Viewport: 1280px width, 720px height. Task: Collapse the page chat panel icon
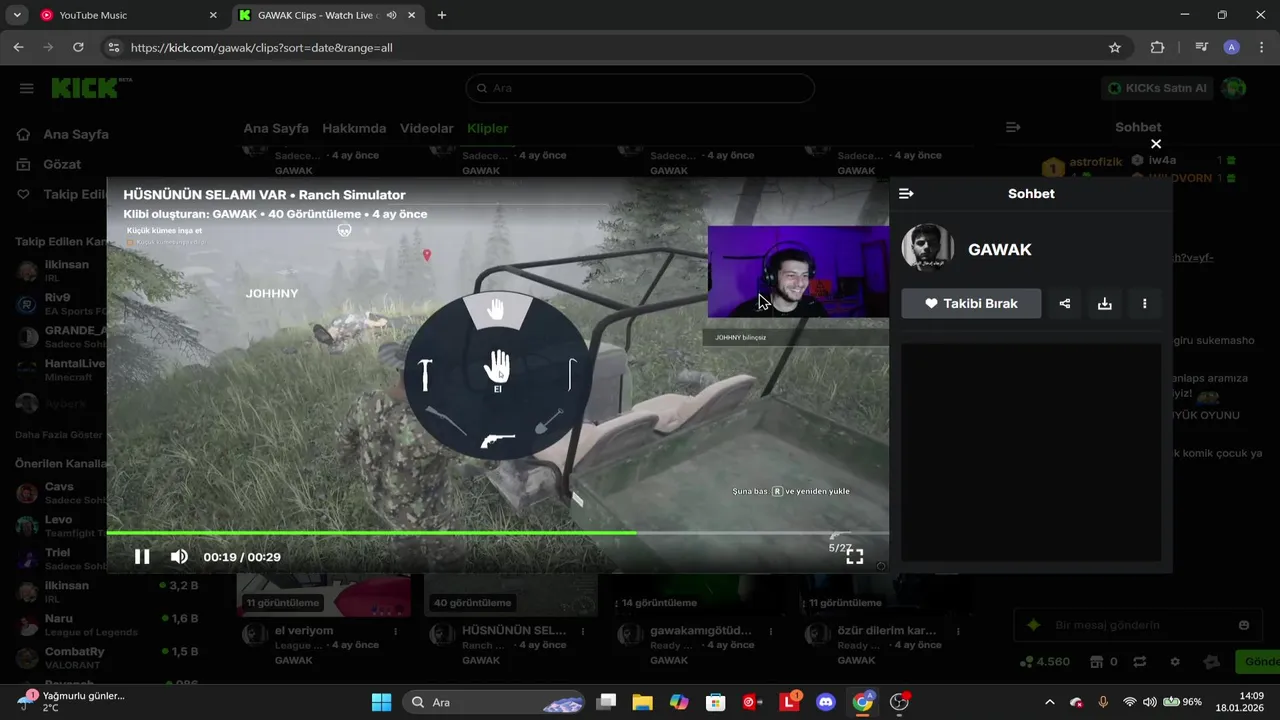click(1013, 127)
